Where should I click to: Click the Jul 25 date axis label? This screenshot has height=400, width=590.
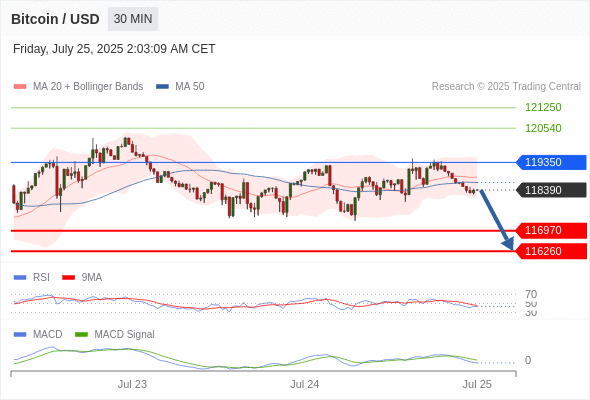(477, 385)
